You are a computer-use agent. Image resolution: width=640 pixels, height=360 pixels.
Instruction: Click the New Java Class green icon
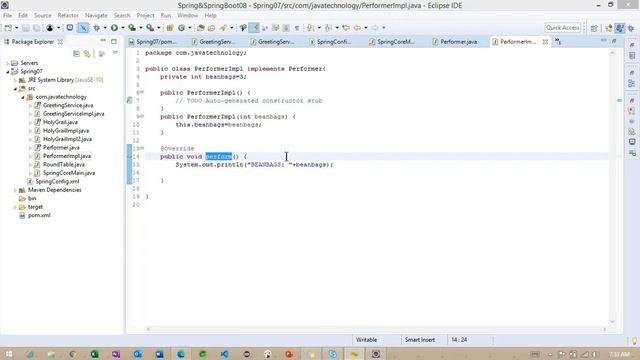pyautogui.click(x=181, y=28)
